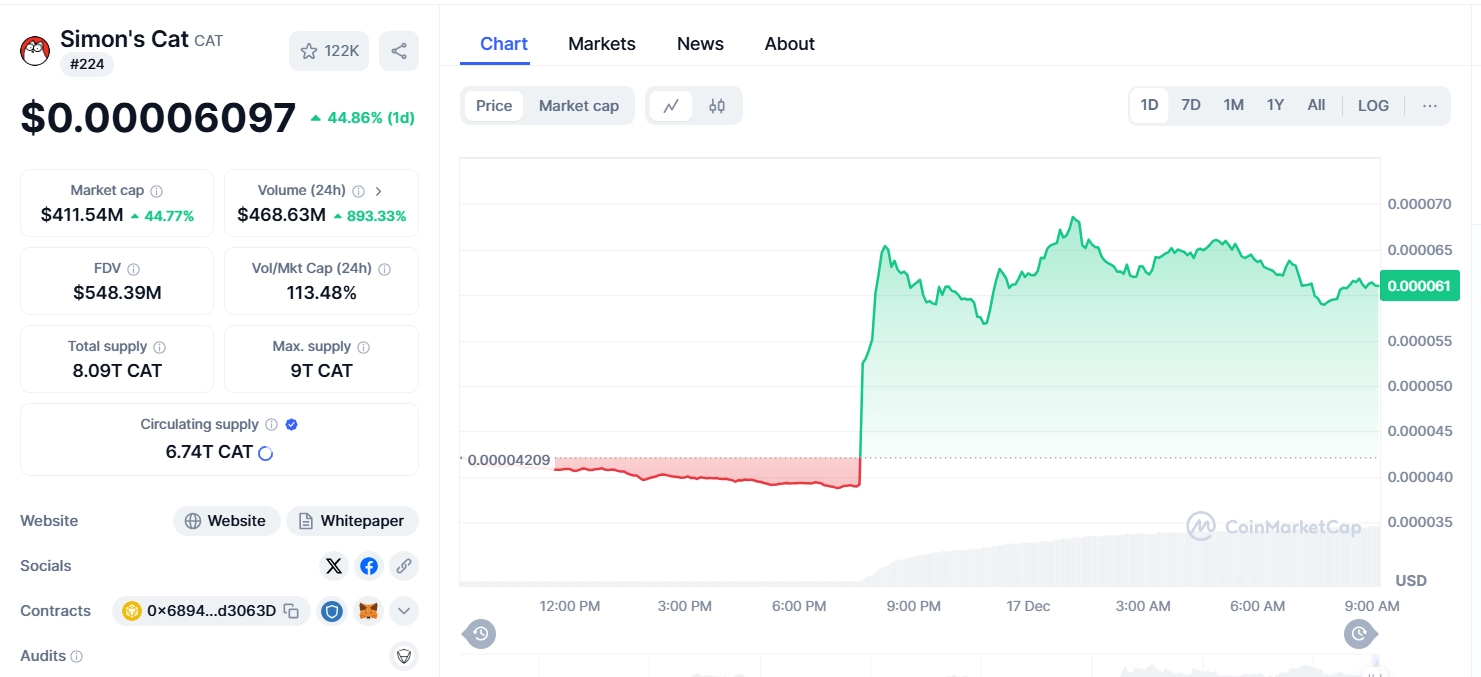Click right range slider handle under chart

click(1360, 634)
